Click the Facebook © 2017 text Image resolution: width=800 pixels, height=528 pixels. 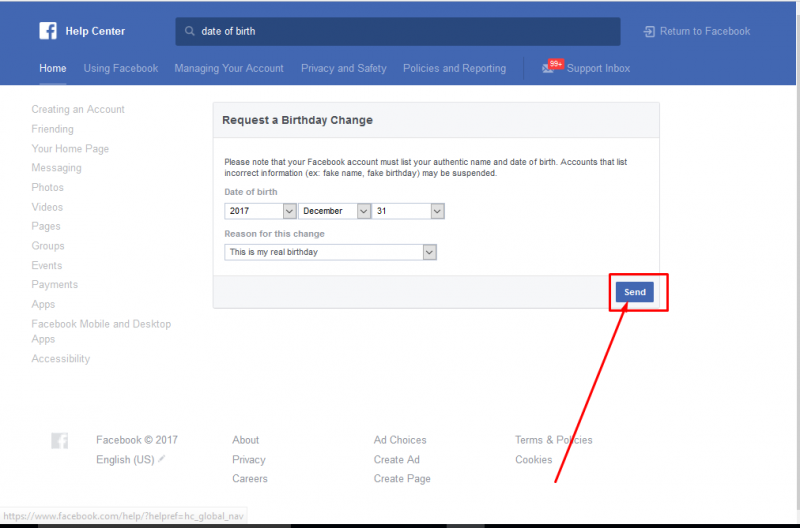tap(137, 440)
